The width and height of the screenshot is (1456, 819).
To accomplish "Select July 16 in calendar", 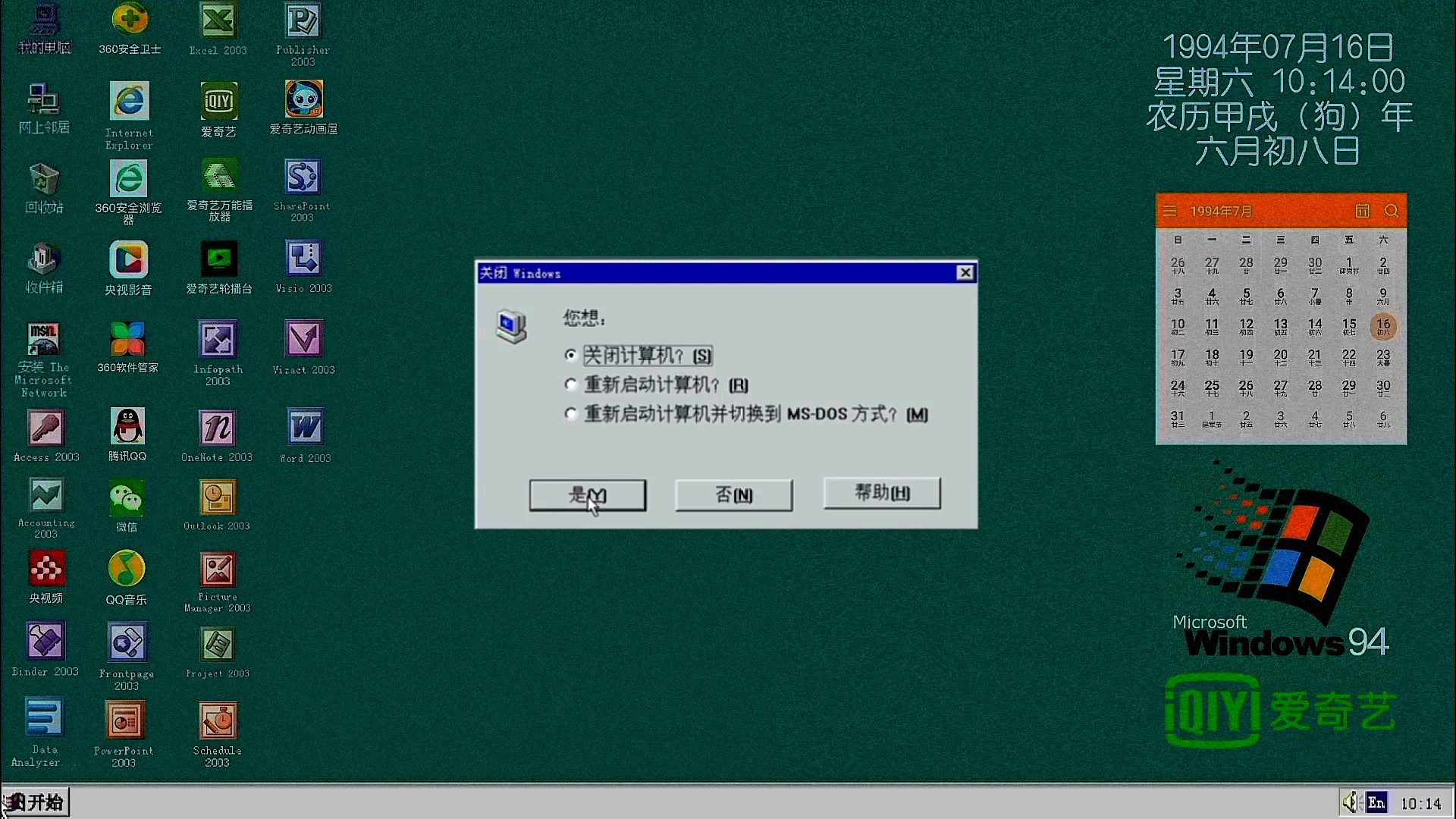I will point(1383,326).
